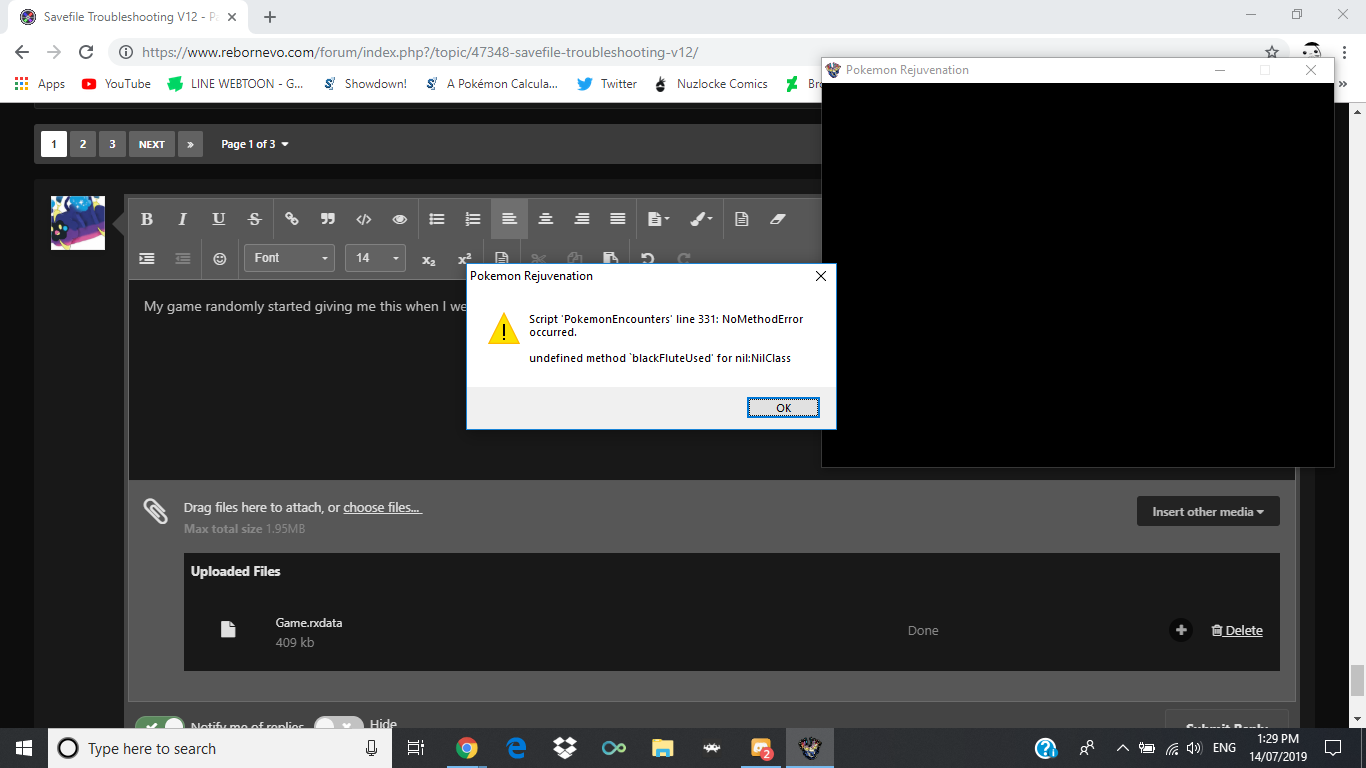Image resolution: width=1366 pixels, height=768 pixels.
Task: Click the page icon beside the eraser
Action: [x=742, y=219]
